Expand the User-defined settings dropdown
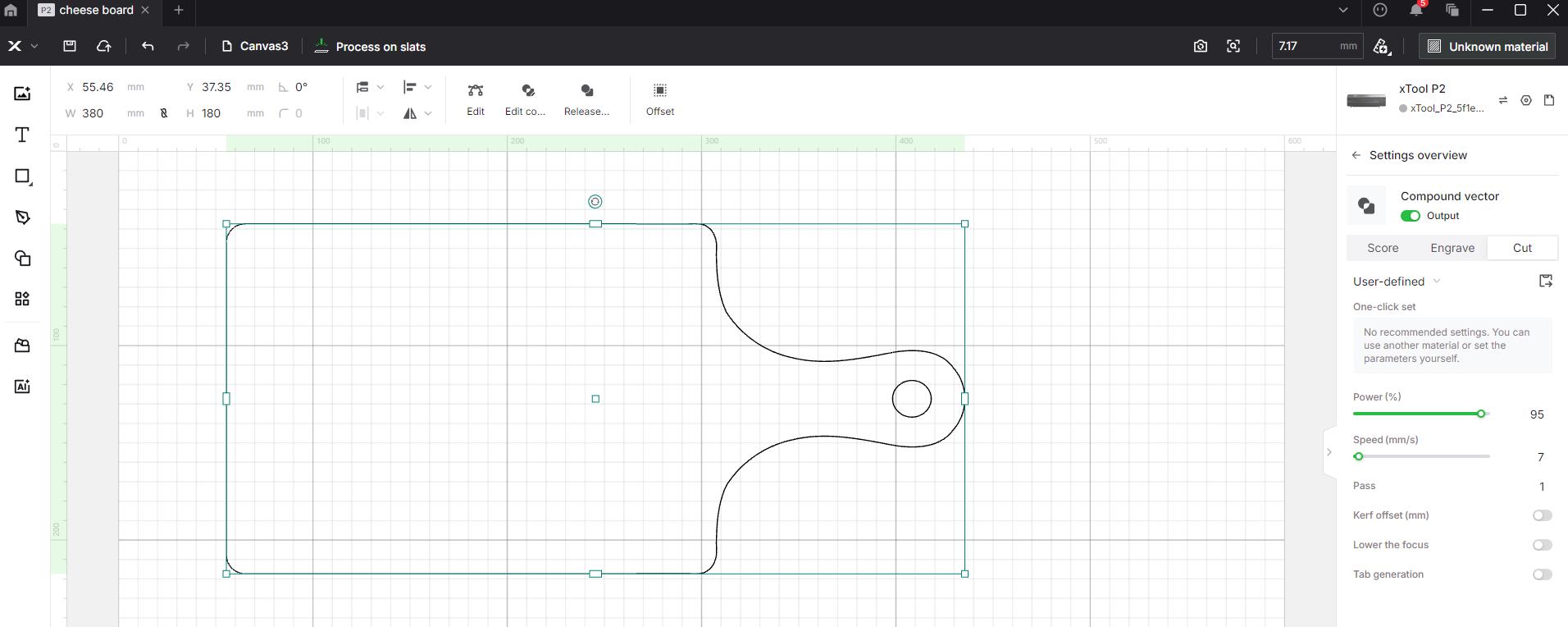The image size is (1568, 627). click(x=1397, y=281)
